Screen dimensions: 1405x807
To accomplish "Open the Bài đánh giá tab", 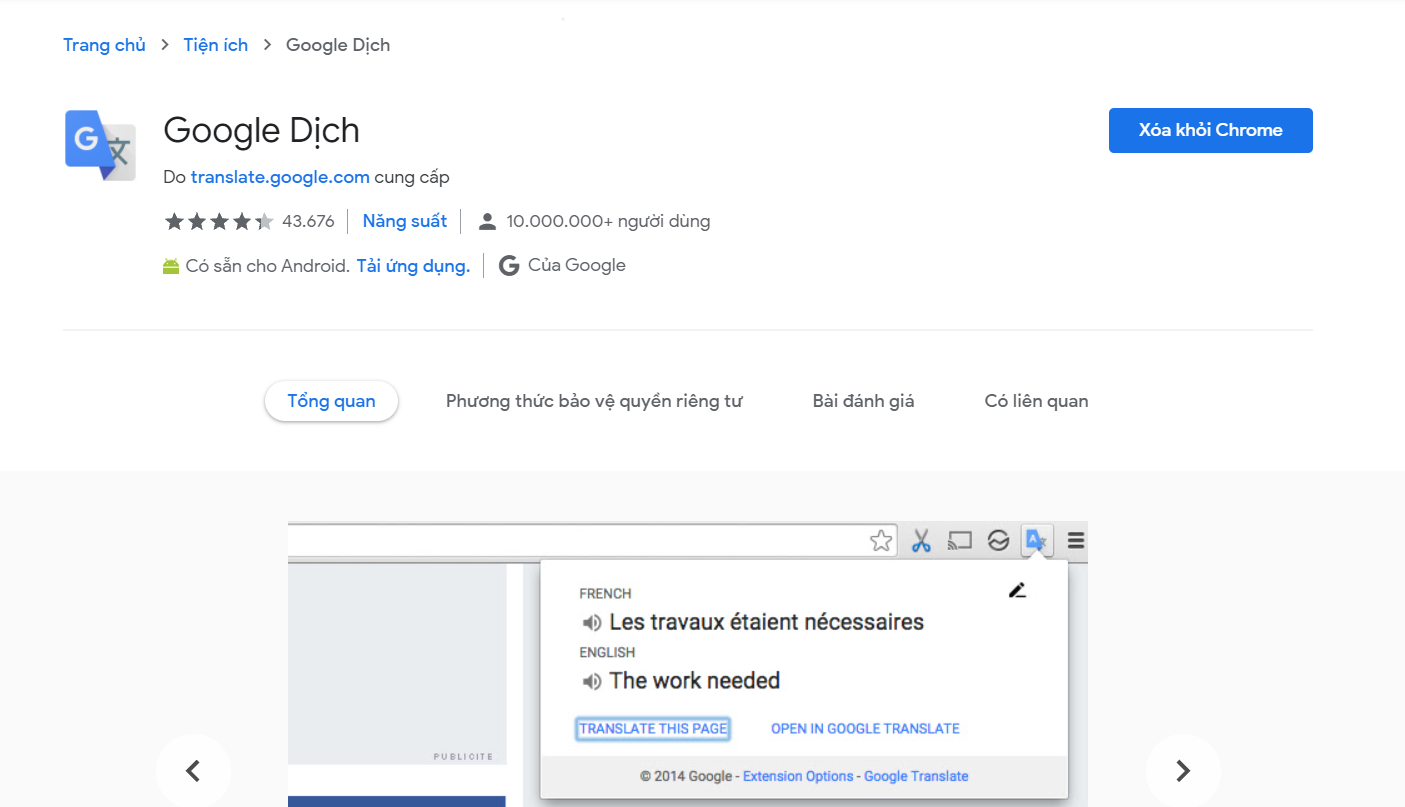I will click(863, 401).
